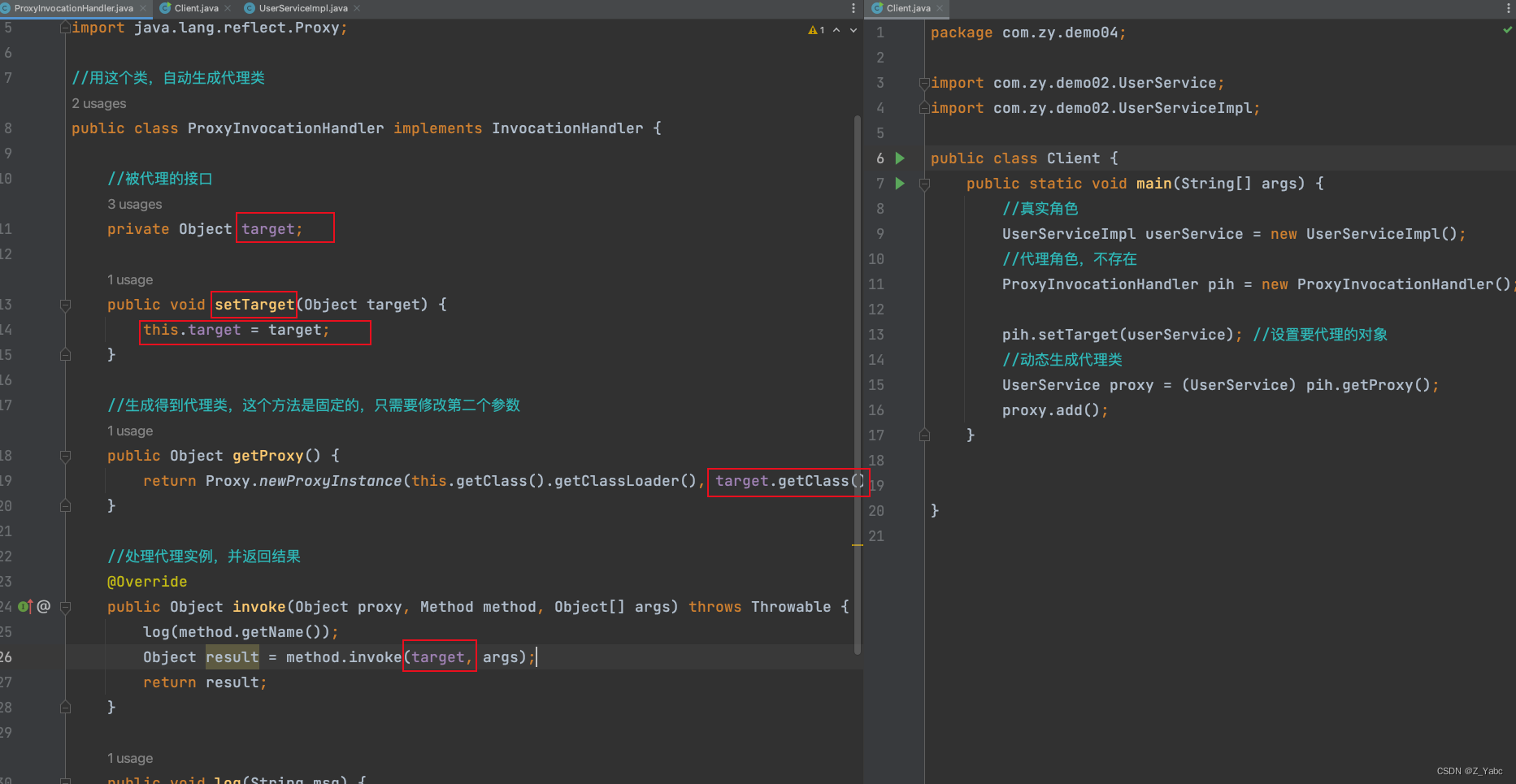Click the end fold marker of invoke method
Image resolution: width=1516 pixels, height=784 pixels.
tap(65, 708)
